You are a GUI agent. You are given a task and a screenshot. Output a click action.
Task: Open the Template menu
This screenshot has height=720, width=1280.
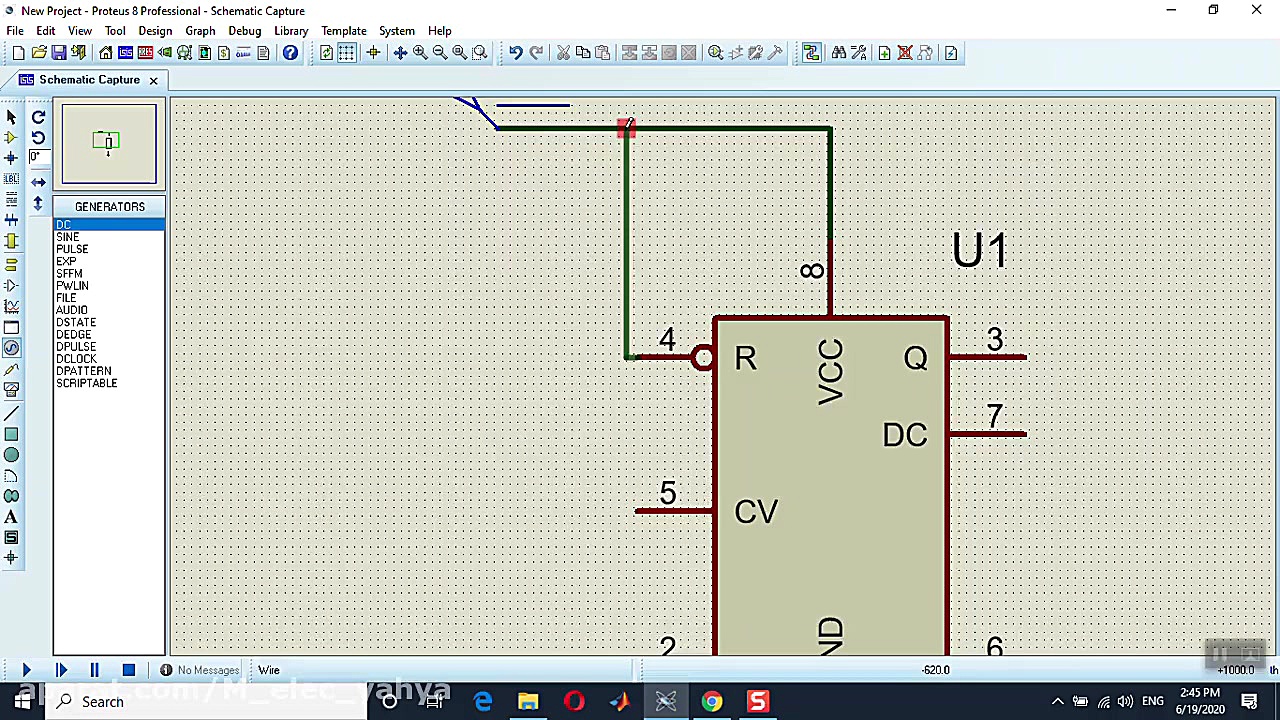point(343,31)
